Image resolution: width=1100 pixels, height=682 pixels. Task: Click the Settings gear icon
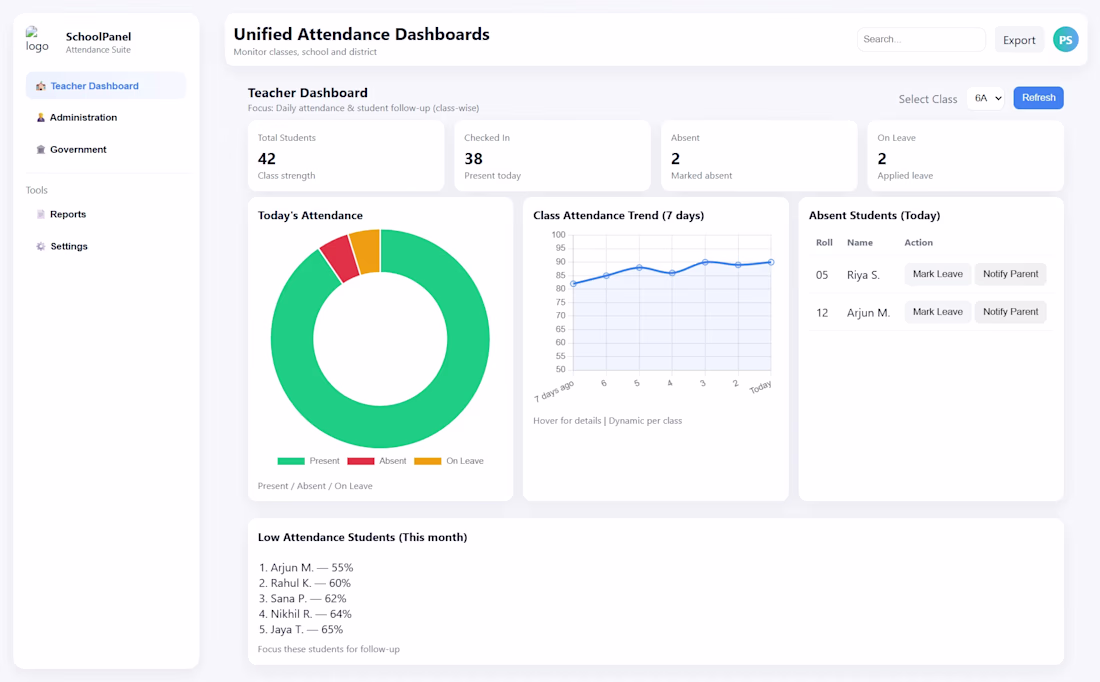[x=41, y=246]
